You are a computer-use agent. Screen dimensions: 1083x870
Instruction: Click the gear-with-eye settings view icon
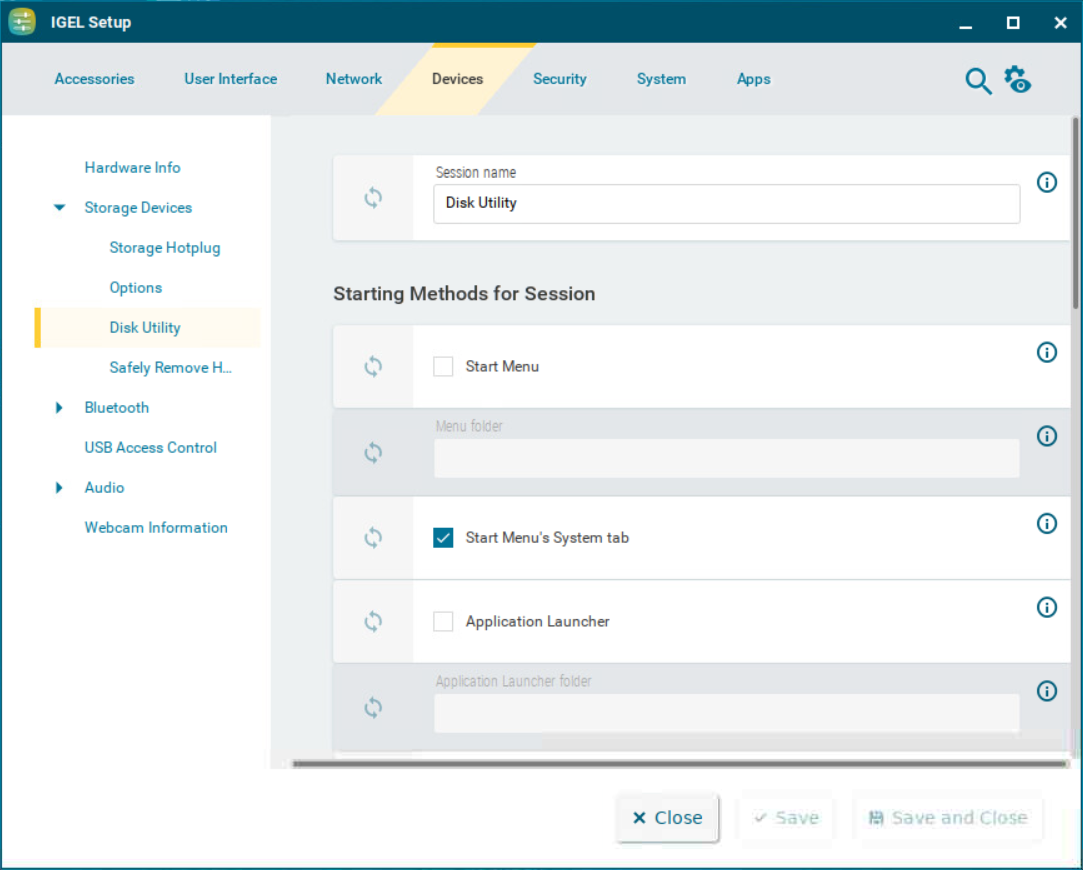coord(1018,80)
